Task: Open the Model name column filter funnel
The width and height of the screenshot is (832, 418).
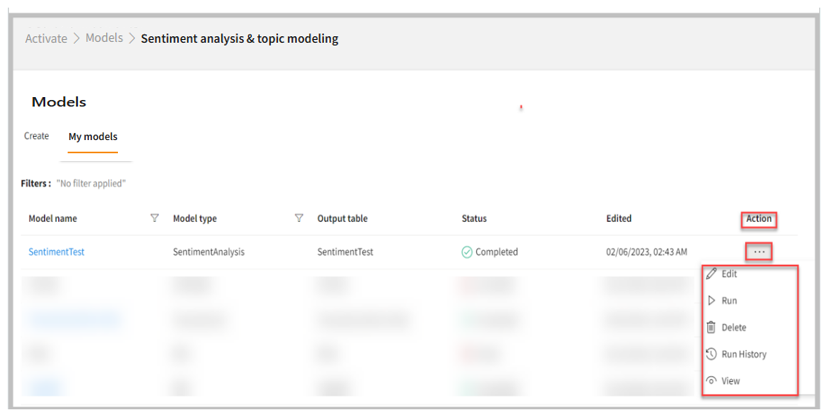Action: point(154,218)
